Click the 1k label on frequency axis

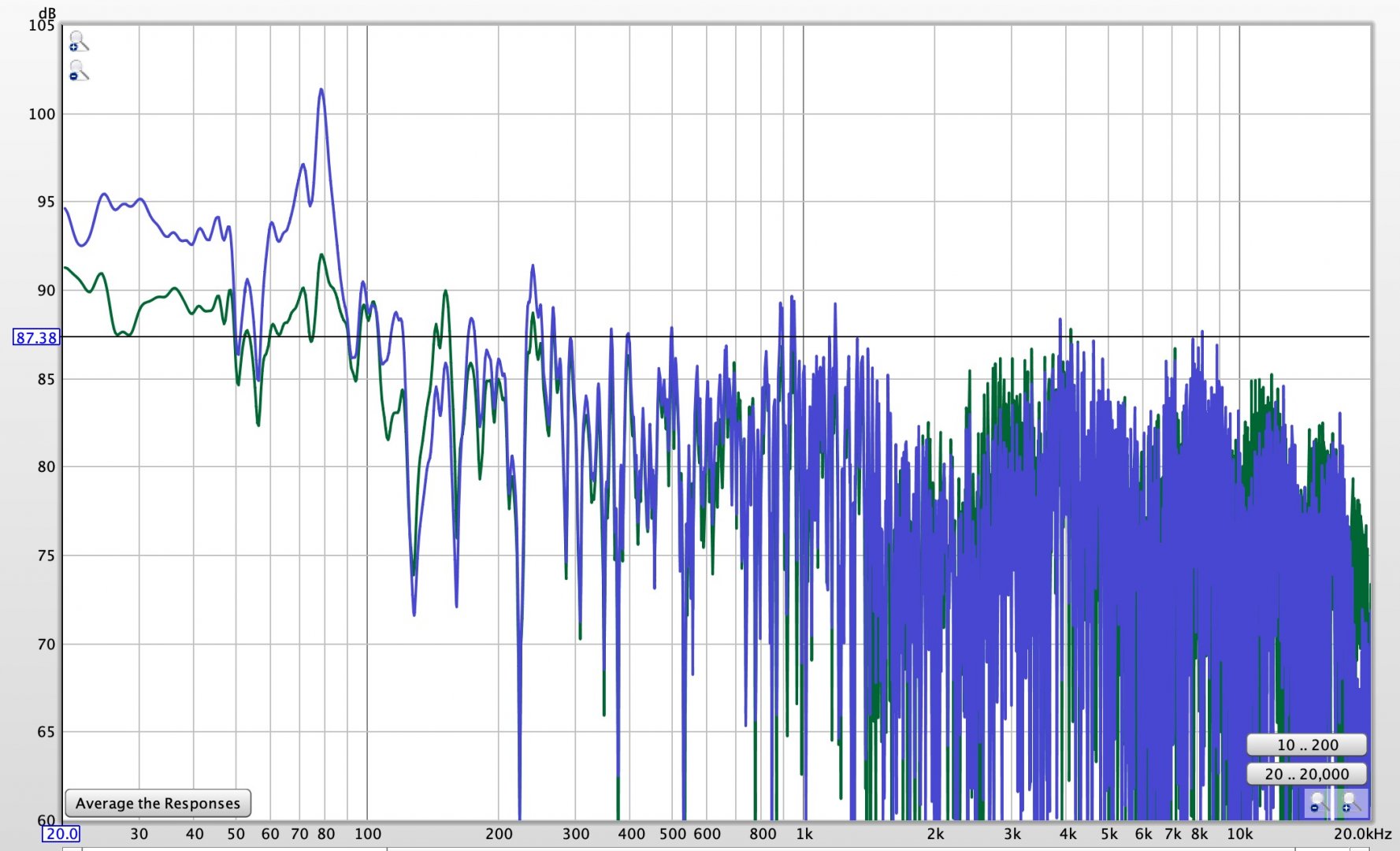coord(804,834)
